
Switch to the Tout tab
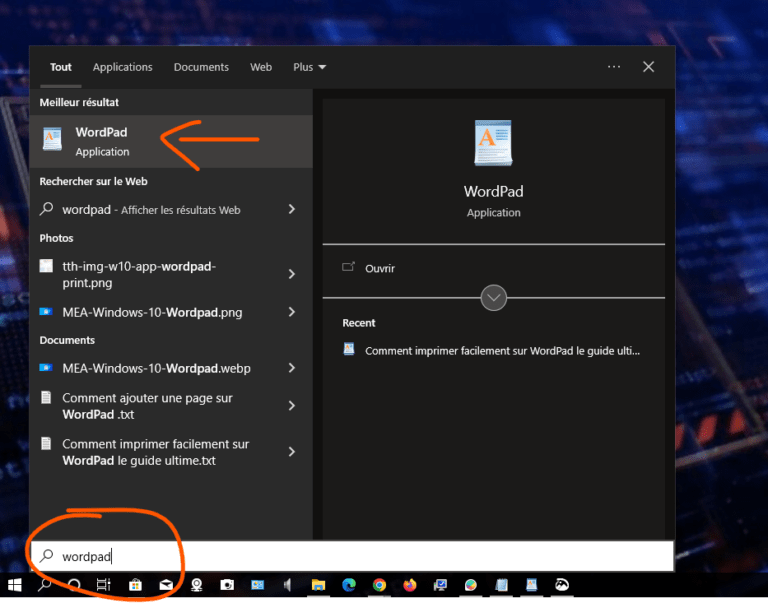61,67
